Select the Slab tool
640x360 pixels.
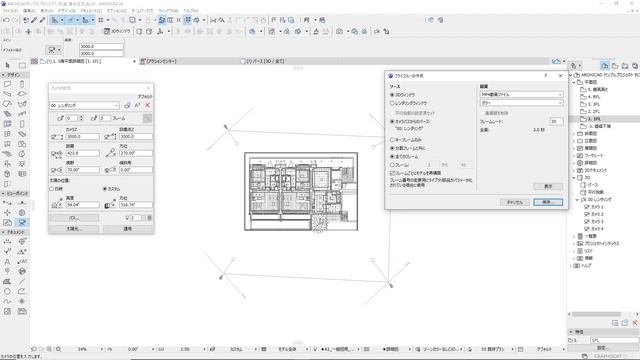[x=22, y=94]
